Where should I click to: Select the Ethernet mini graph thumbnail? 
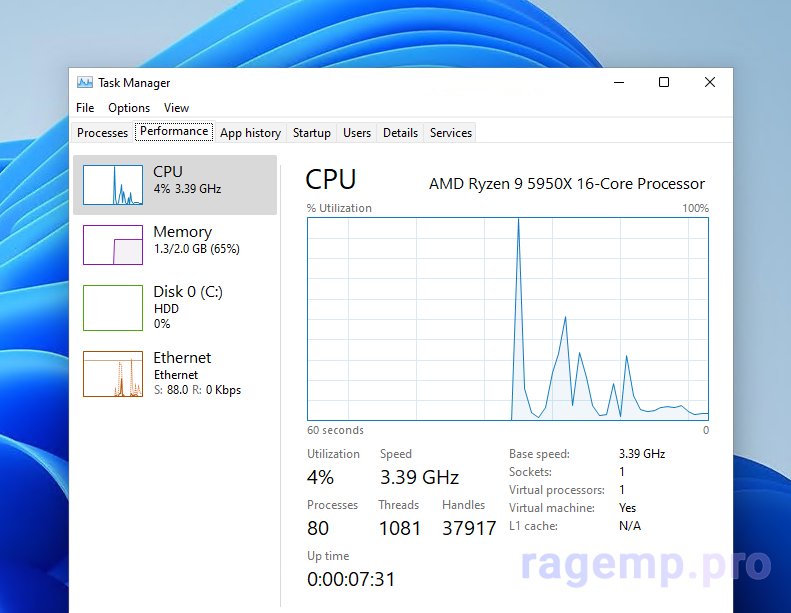coord(113,374)
